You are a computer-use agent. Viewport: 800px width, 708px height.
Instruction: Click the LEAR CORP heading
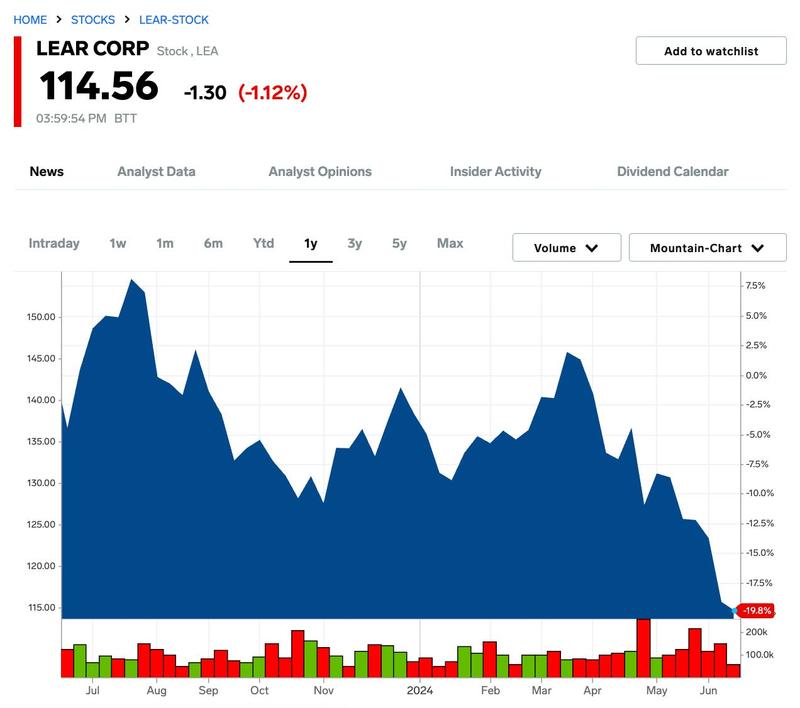point(92,48)
